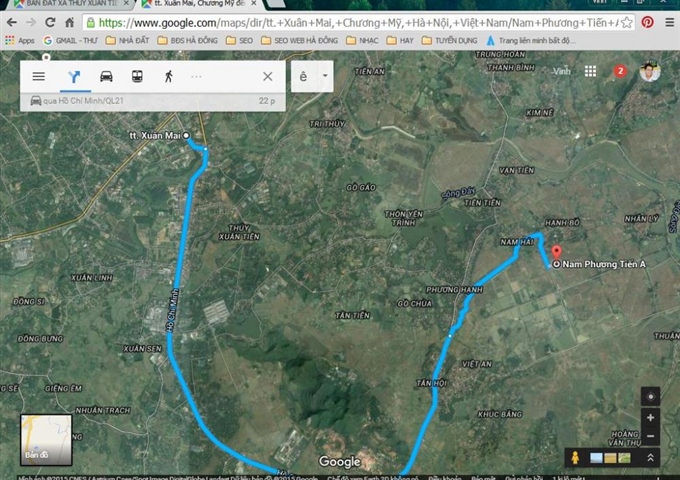The image size is (680, 480).
Task: Bookmark this page with the star icon
Action: (x=626, y=21)
